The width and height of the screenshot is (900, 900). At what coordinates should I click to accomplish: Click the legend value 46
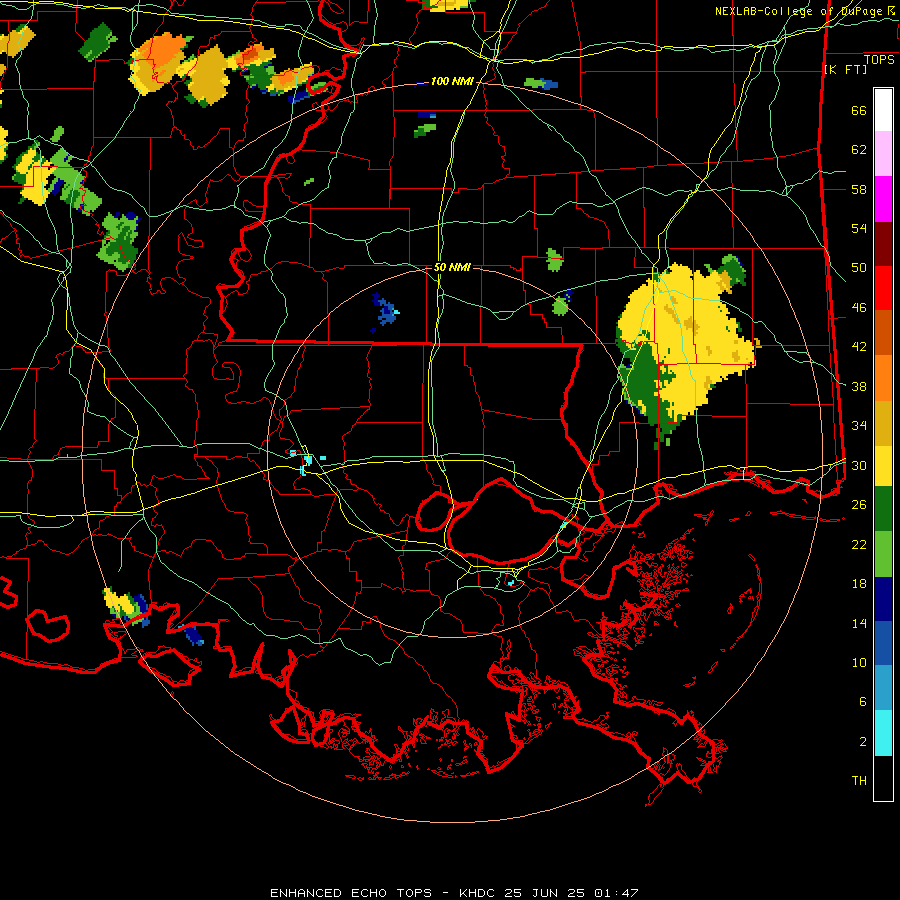tap(859, 308)
